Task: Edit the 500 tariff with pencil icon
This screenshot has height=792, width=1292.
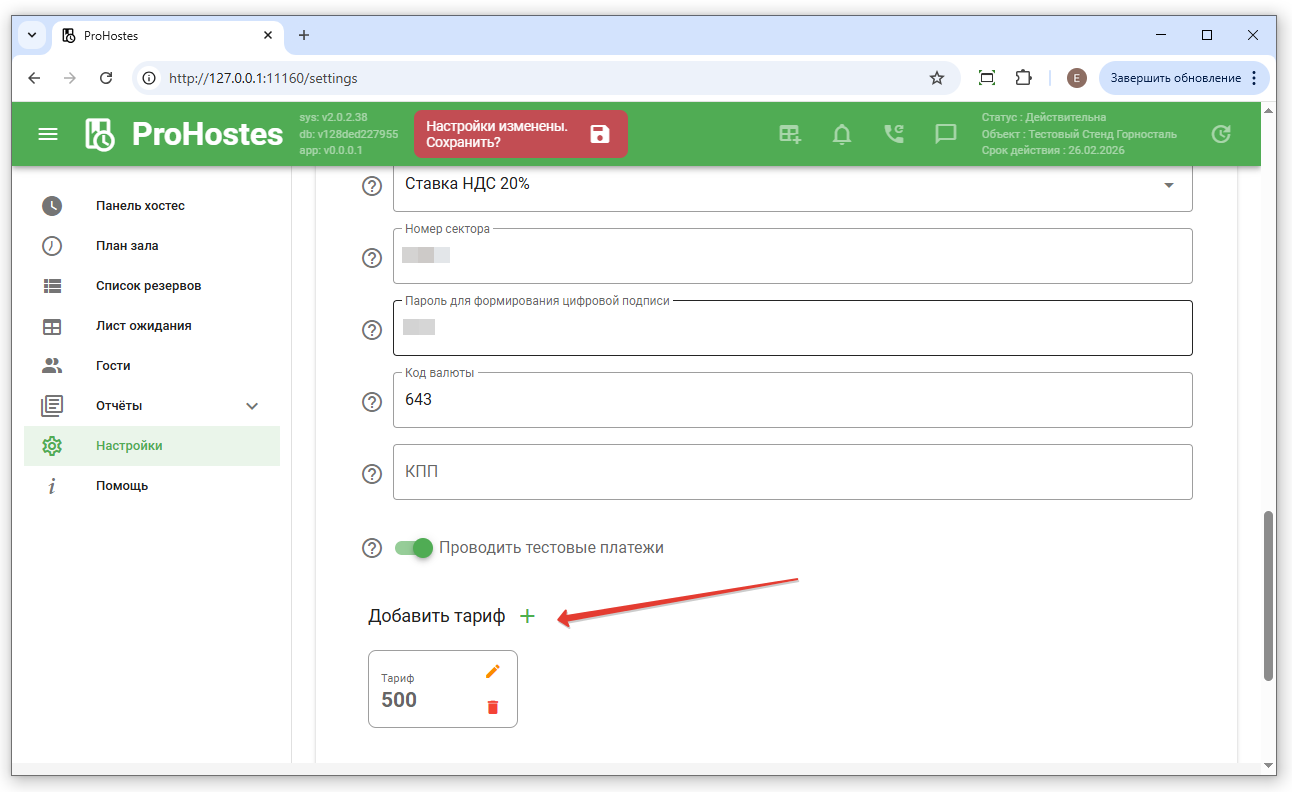Action: tap(492, 671)
